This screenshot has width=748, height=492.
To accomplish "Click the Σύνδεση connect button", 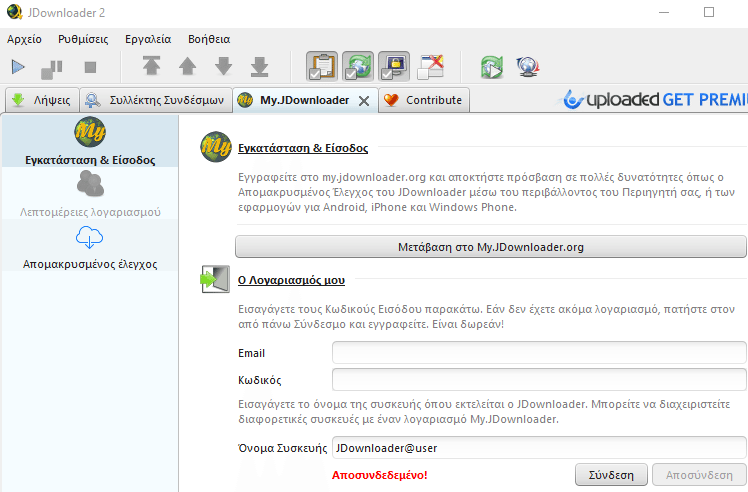I will tap(611, 475).
